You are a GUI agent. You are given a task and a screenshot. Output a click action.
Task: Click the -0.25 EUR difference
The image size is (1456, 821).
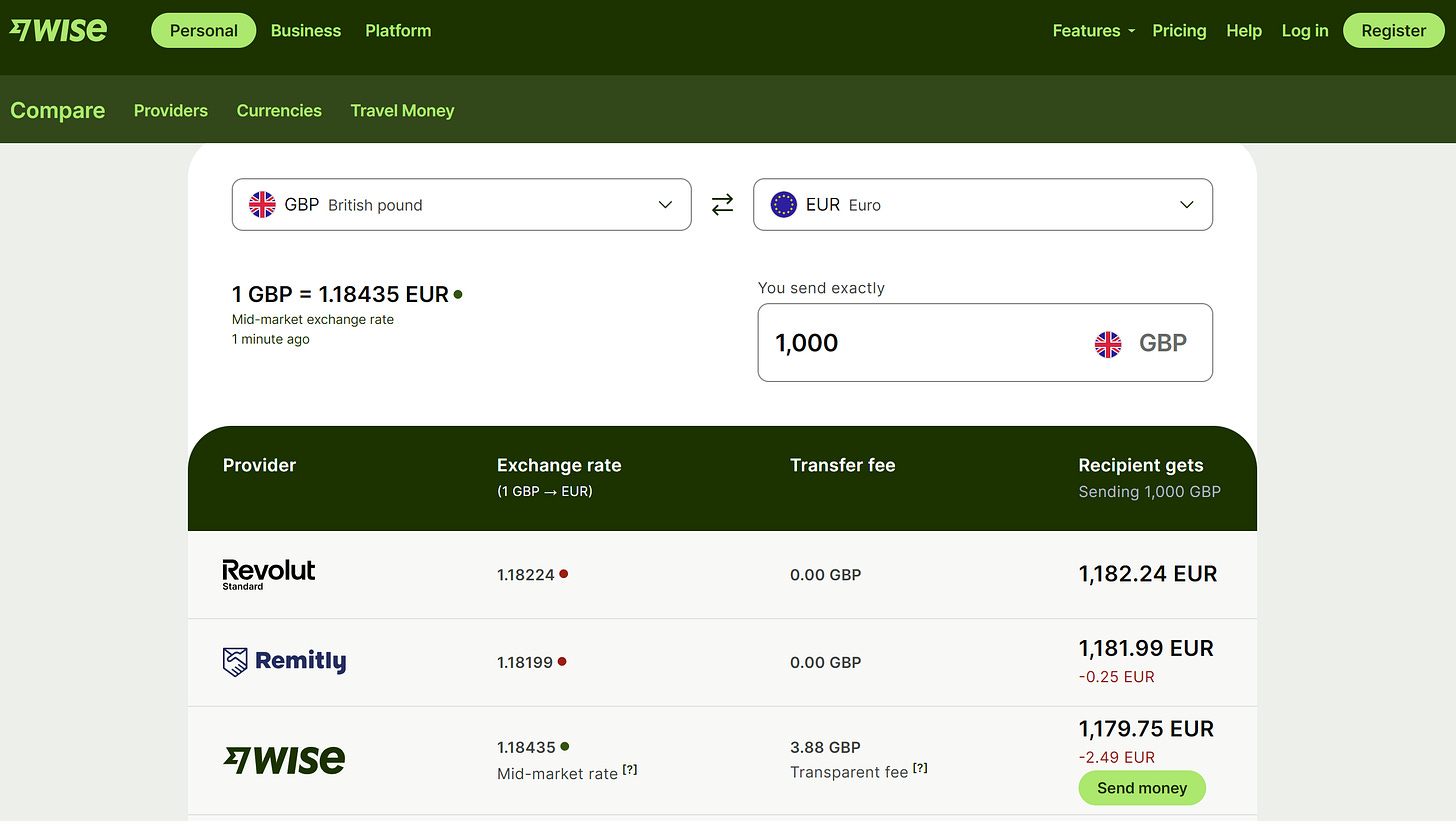pos(1116,677)
